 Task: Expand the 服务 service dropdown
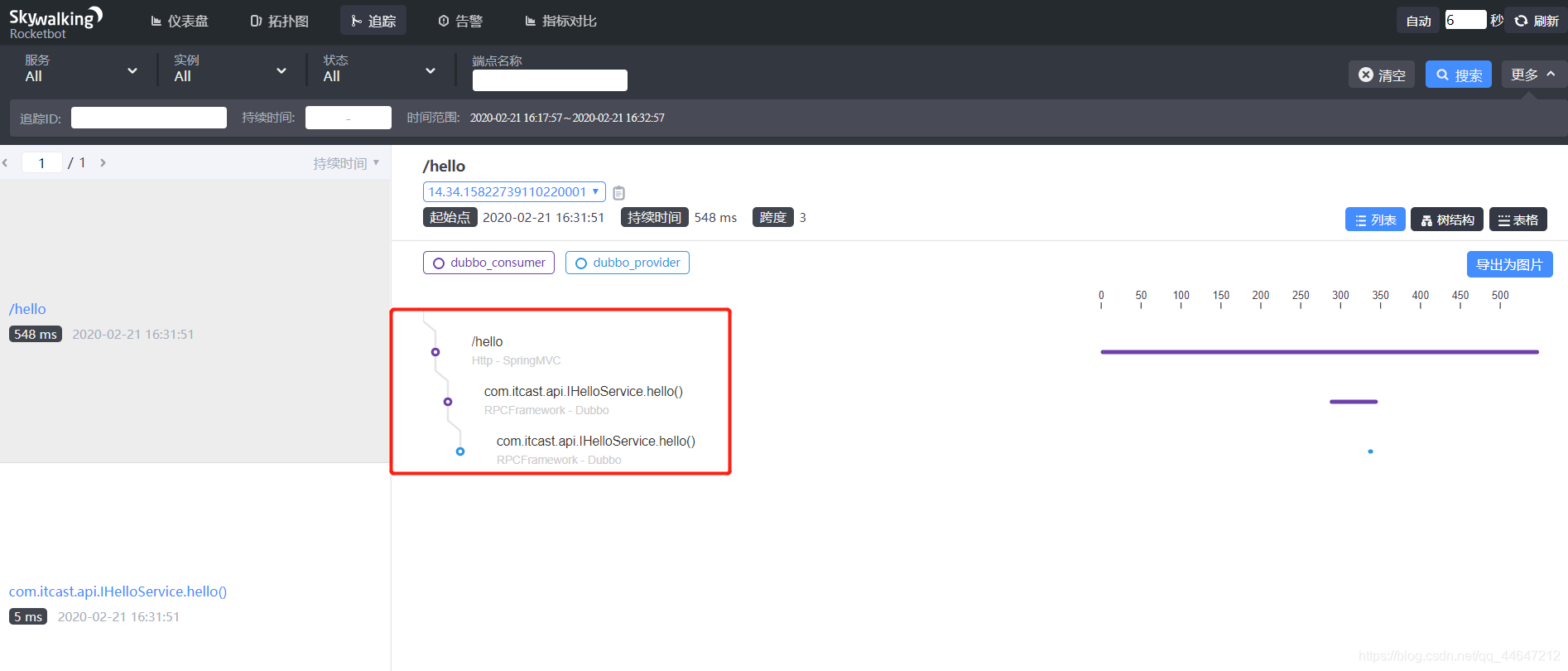[81, 69]
